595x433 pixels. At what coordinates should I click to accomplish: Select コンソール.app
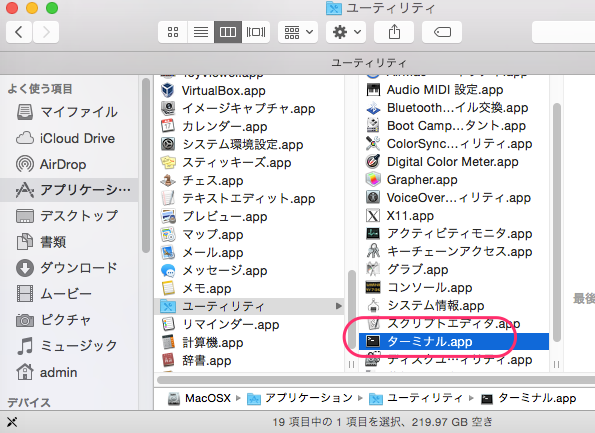[454, 288]
